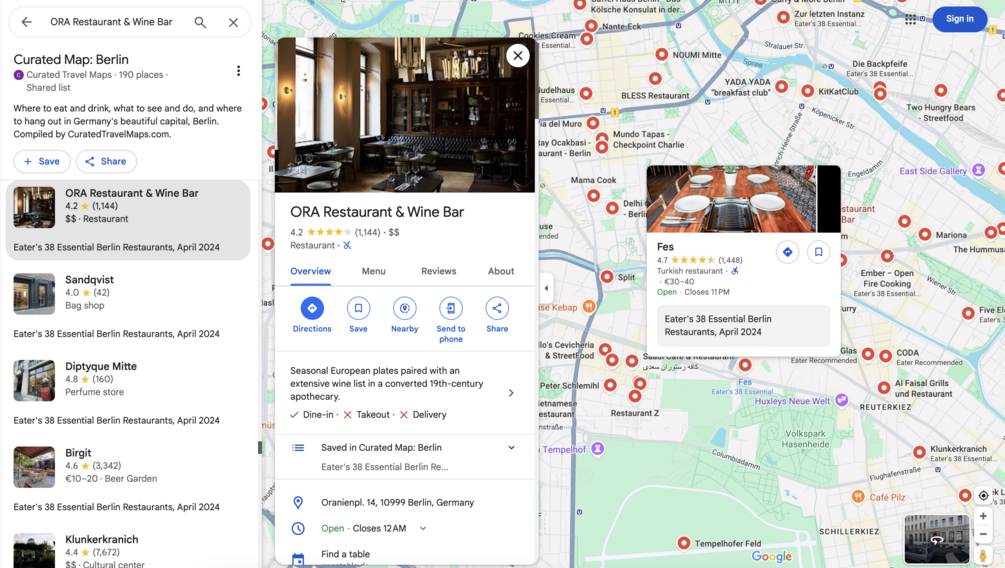This screenshot has width=1005, height=568.
Task: Click the Share button under the list description
Action: (106, 162)
